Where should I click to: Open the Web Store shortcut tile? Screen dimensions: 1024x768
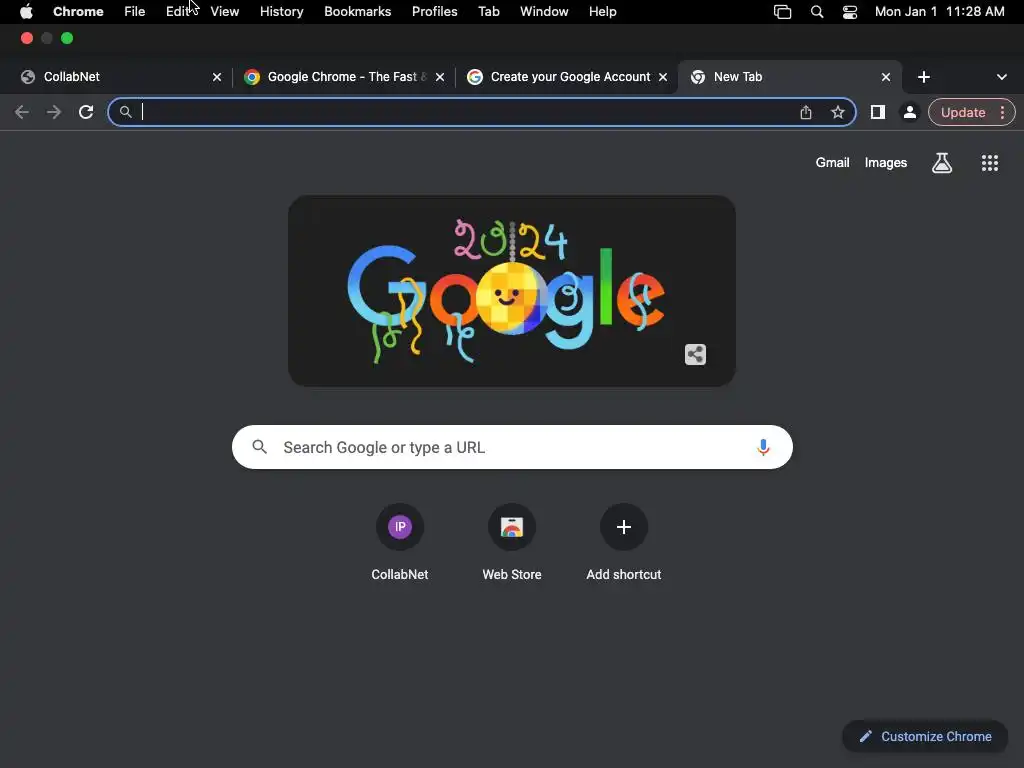tap(511, 542)
